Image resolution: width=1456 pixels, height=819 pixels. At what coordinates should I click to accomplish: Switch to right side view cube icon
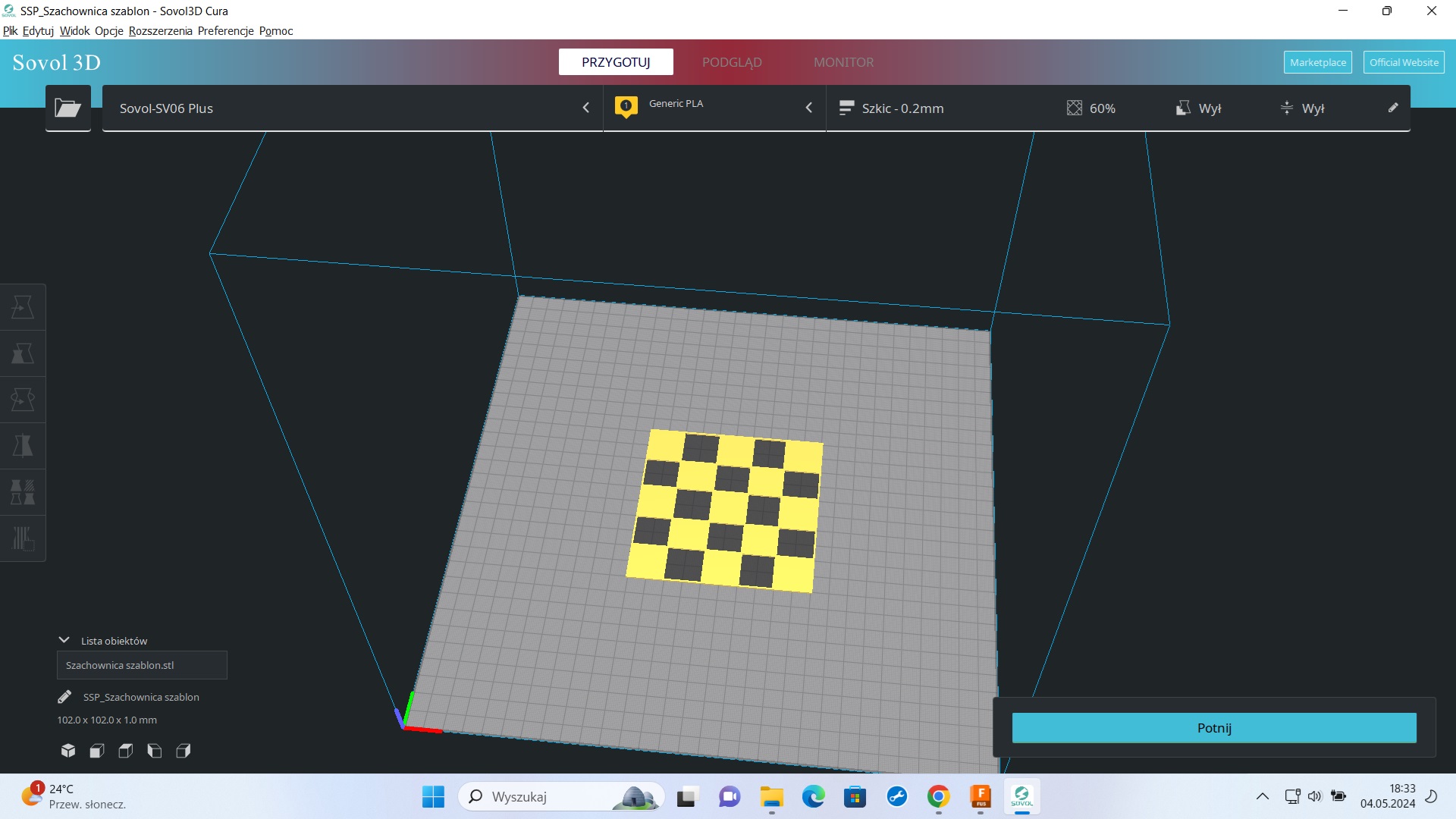(x=184, y=751)
